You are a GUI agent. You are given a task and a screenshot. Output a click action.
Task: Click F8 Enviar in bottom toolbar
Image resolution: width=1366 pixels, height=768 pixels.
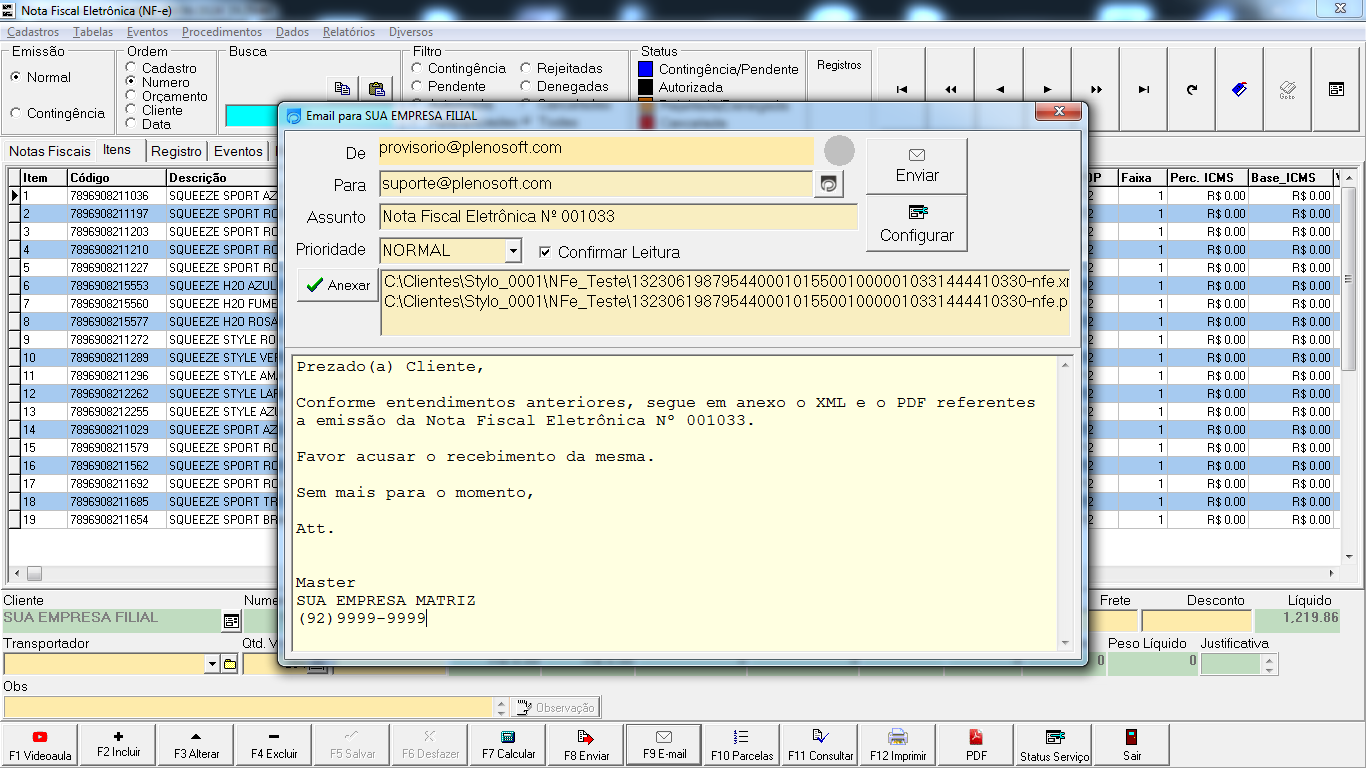(x=586, y=745)
